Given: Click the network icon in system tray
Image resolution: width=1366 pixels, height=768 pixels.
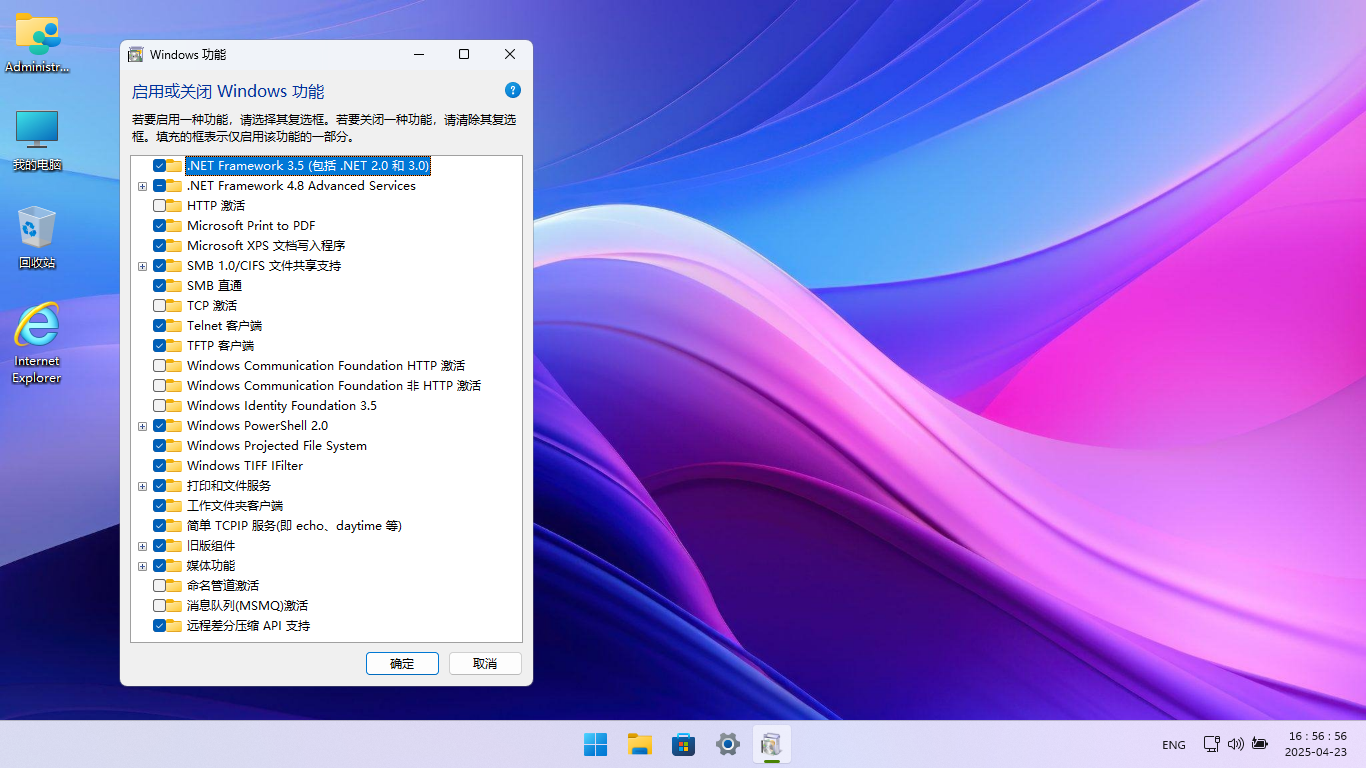Looking at the screenshot, I should pyautogui.click(x=1211, y=744).
